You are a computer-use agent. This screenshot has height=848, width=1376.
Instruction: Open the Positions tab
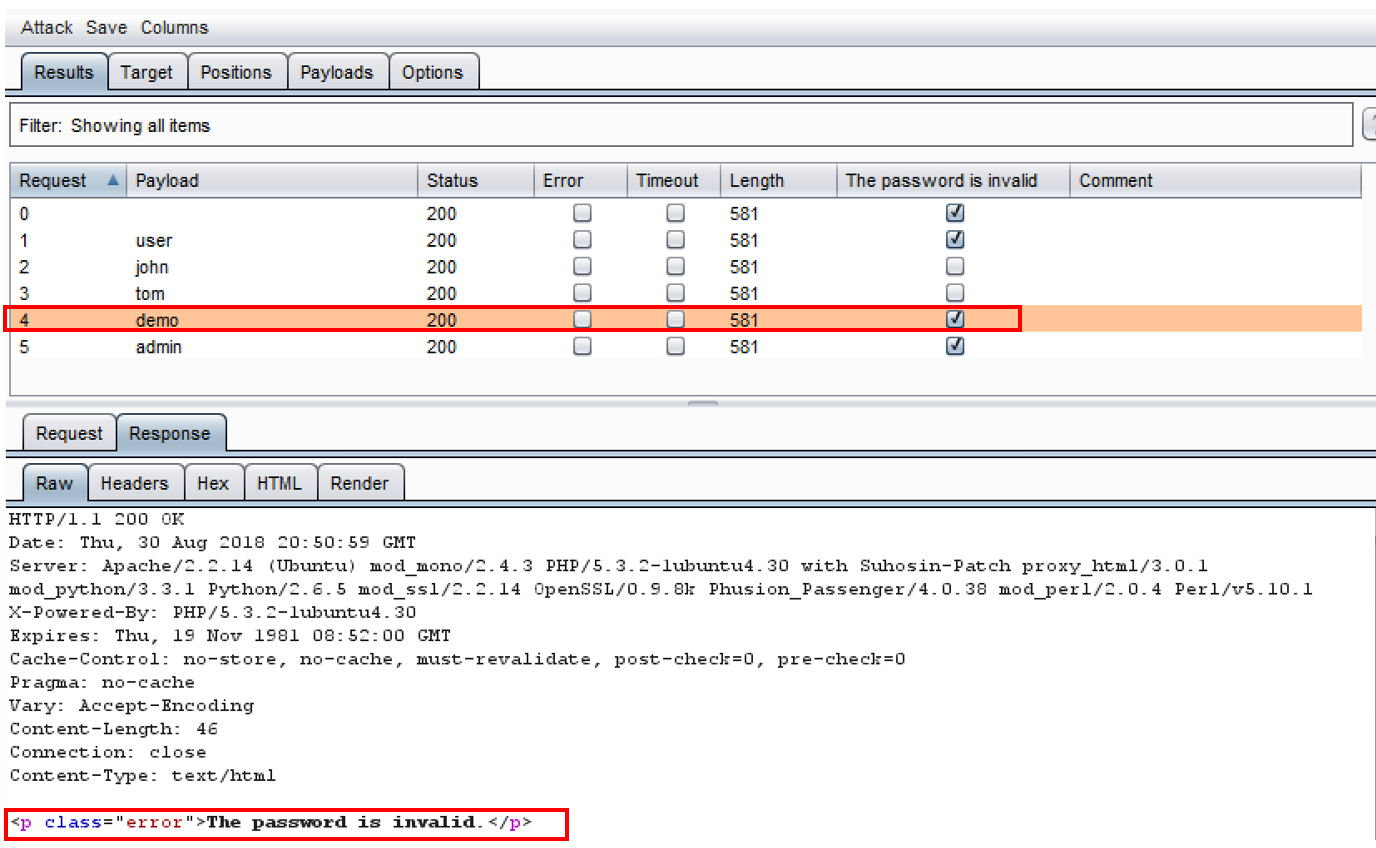coord(236,72)
